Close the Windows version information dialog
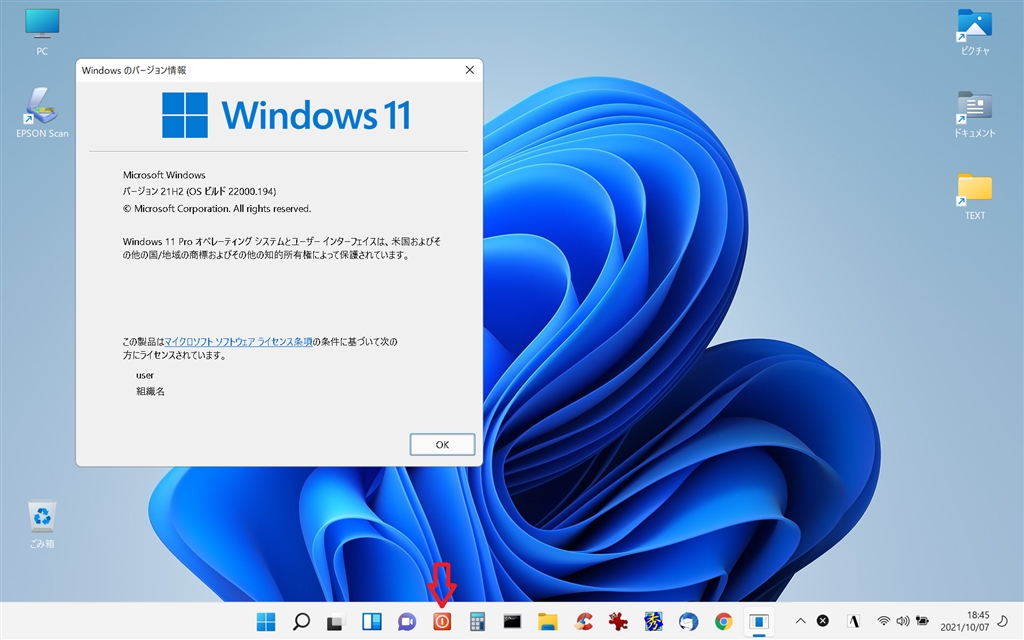Screen dimensions: 1024x640 (x=470, y=70)
